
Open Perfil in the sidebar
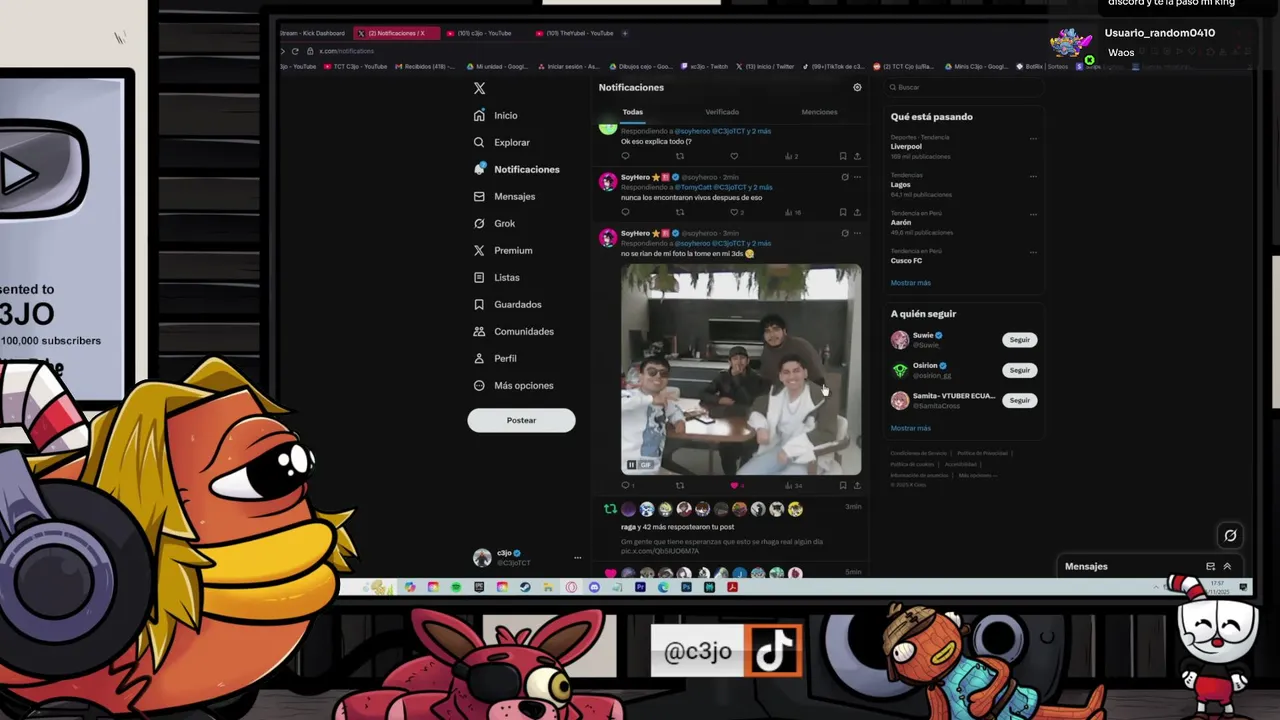coord(496,358)
